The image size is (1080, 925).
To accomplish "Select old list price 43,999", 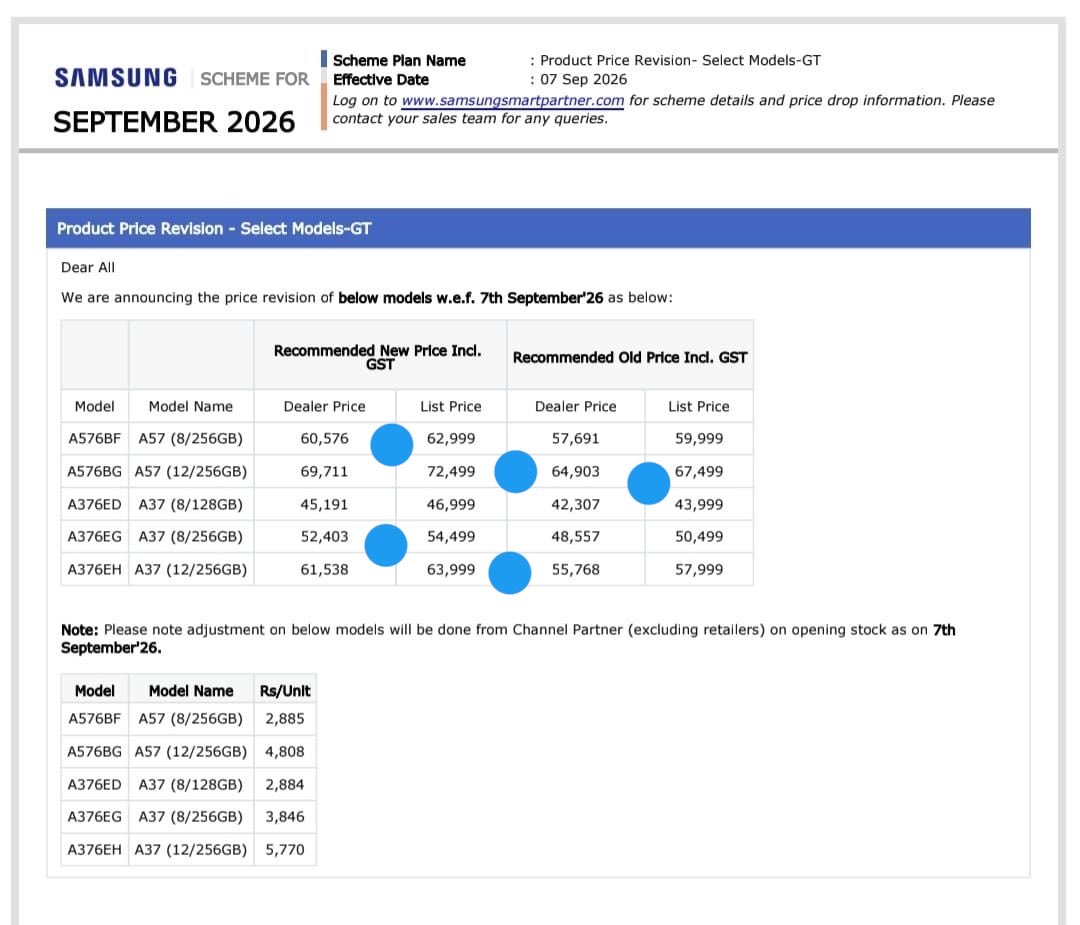I will [698, 505].
